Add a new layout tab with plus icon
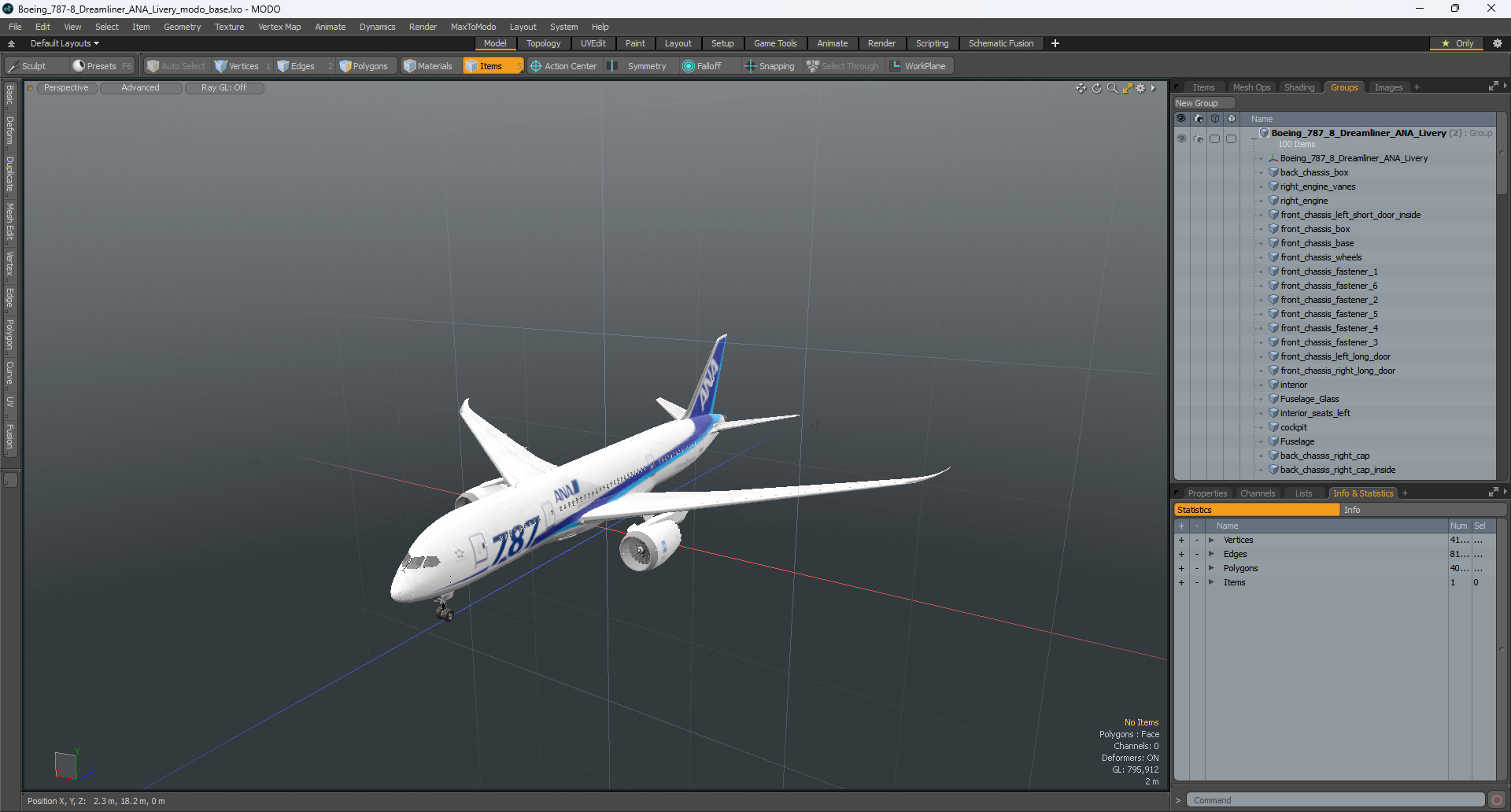The height and width of the screenshot is (812, 1511). coord(1055,43)
